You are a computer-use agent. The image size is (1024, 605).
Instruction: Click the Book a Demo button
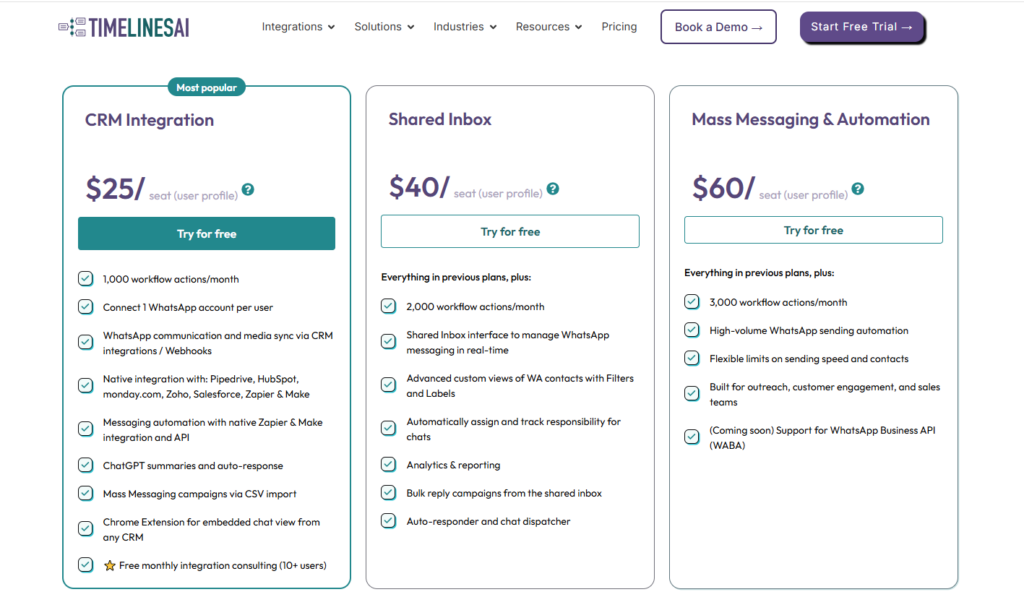click(x=718, y=27)
